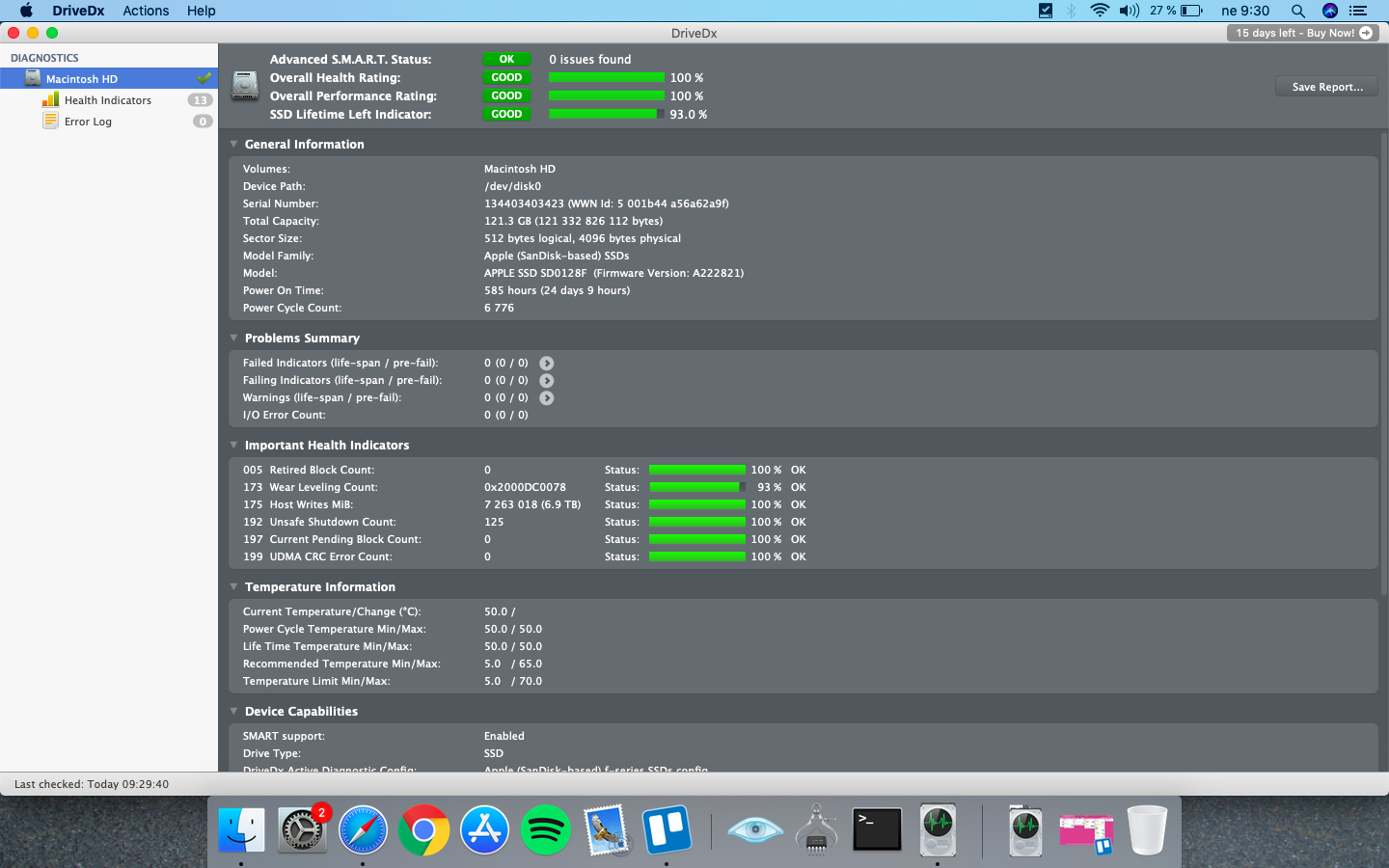Image resolution: width=1389 pixels, height=868 pixels.
Task: Open the Apple menu
Action: click(x=26, y=11)
